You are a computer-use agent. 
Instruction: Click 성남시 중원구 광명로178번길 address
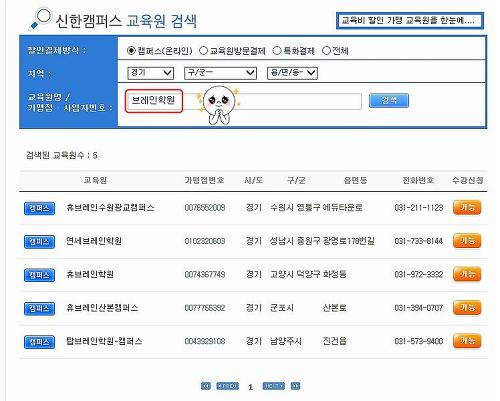[x=322, y=241]
